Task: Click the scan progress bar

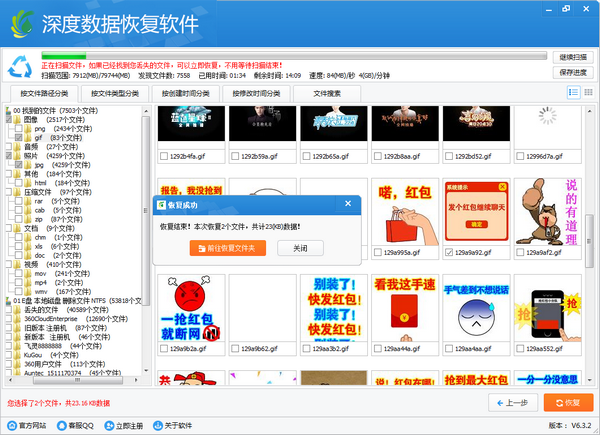Action: [x=294, y=55]
